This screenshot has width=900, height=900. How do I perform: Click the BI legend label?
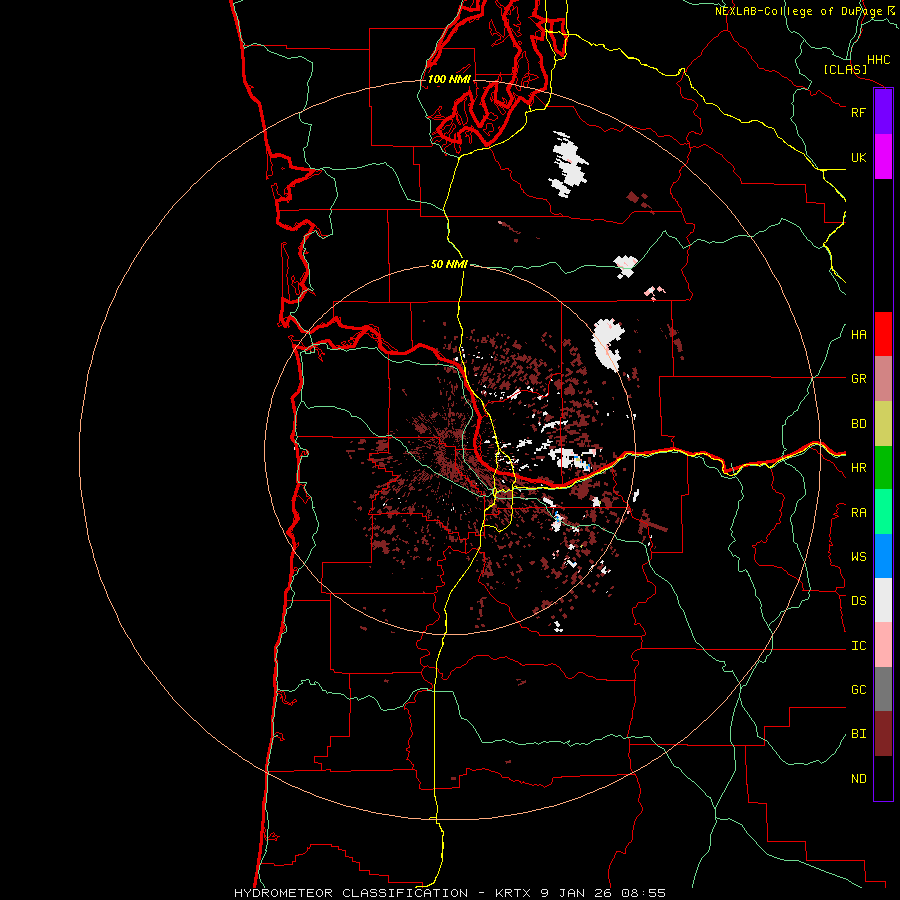pyautogui.click(x=858, y=734)
